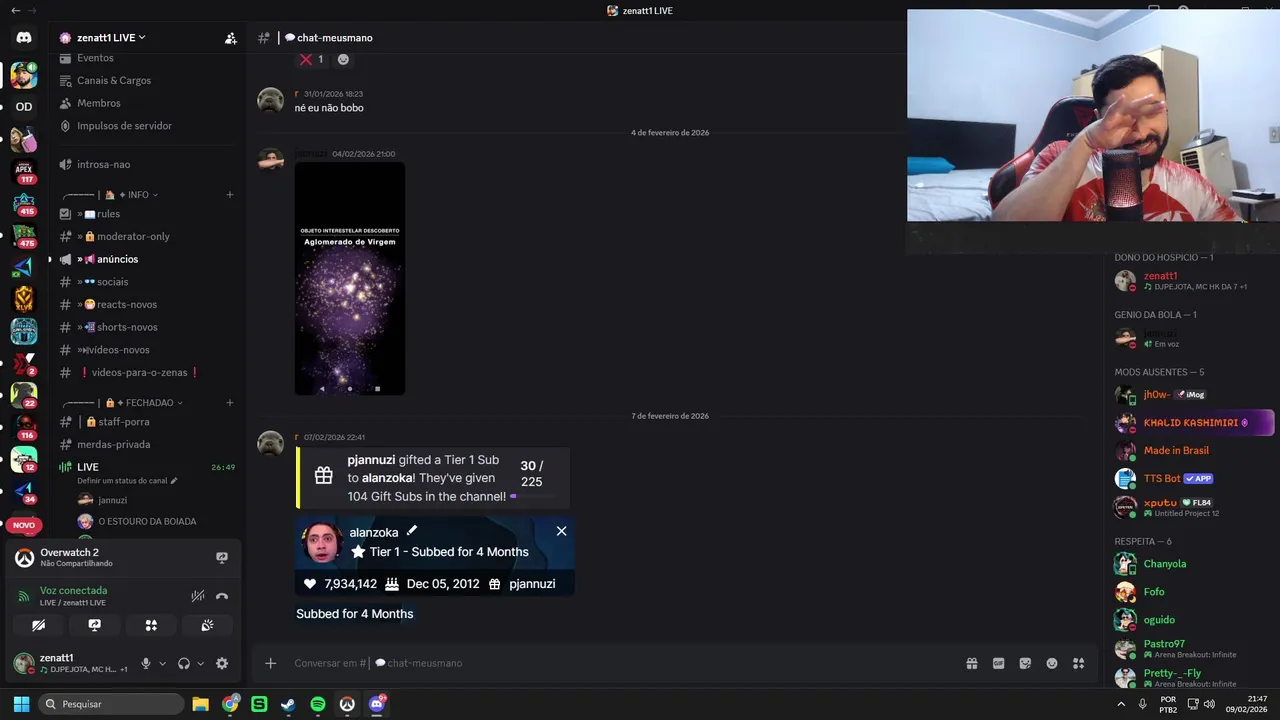The width and height of the screenshot is (1280, 720).
Task: Add reaction using the smiley button
Action: click(x=343, y=59)
